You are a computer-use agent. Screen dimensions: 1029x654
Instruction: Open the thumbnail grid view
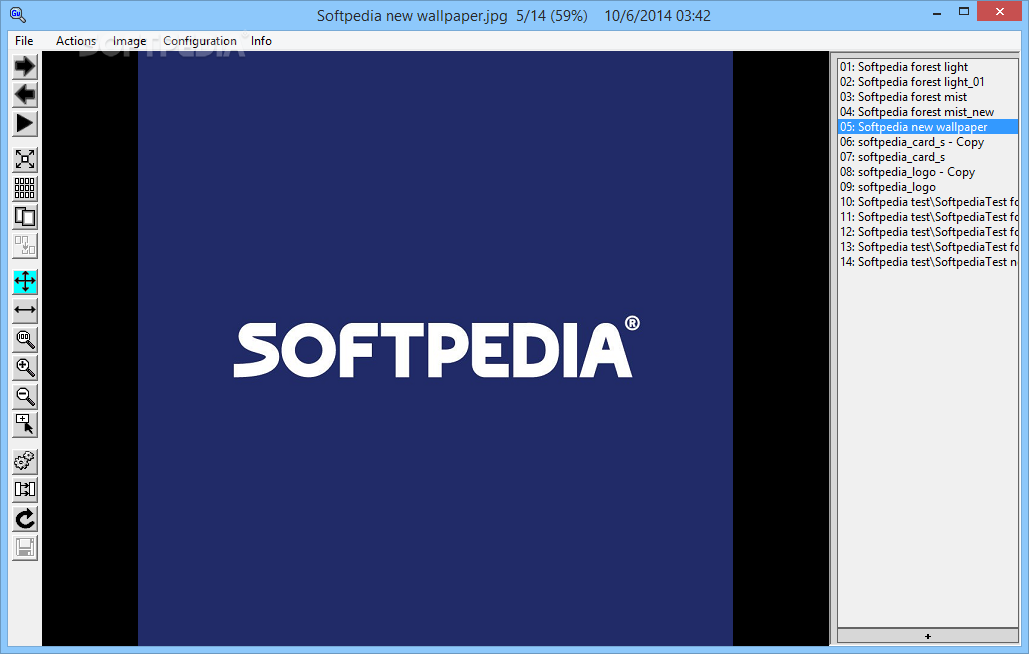pos(25,188)
